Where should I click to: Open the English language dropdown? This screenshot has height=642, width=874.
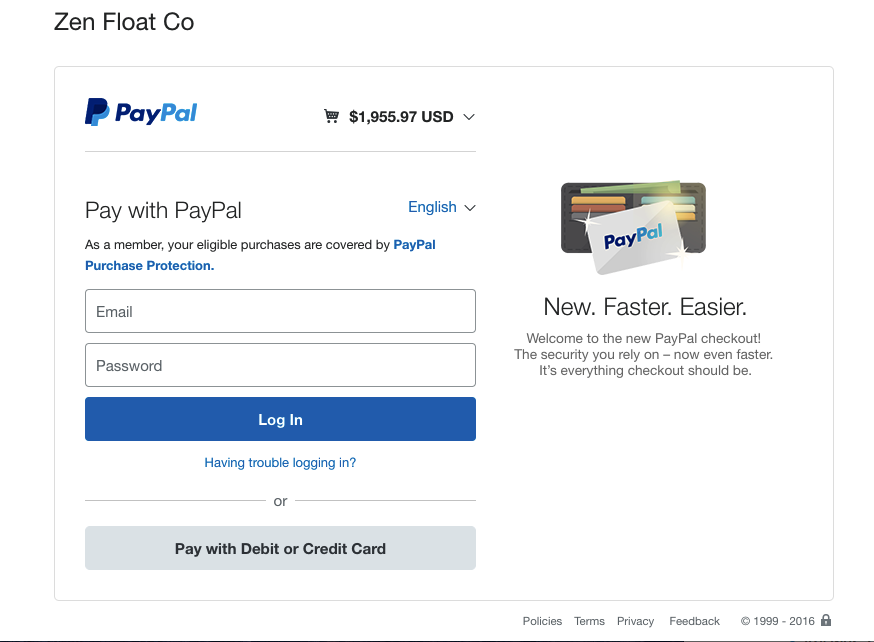click(441, 207)
